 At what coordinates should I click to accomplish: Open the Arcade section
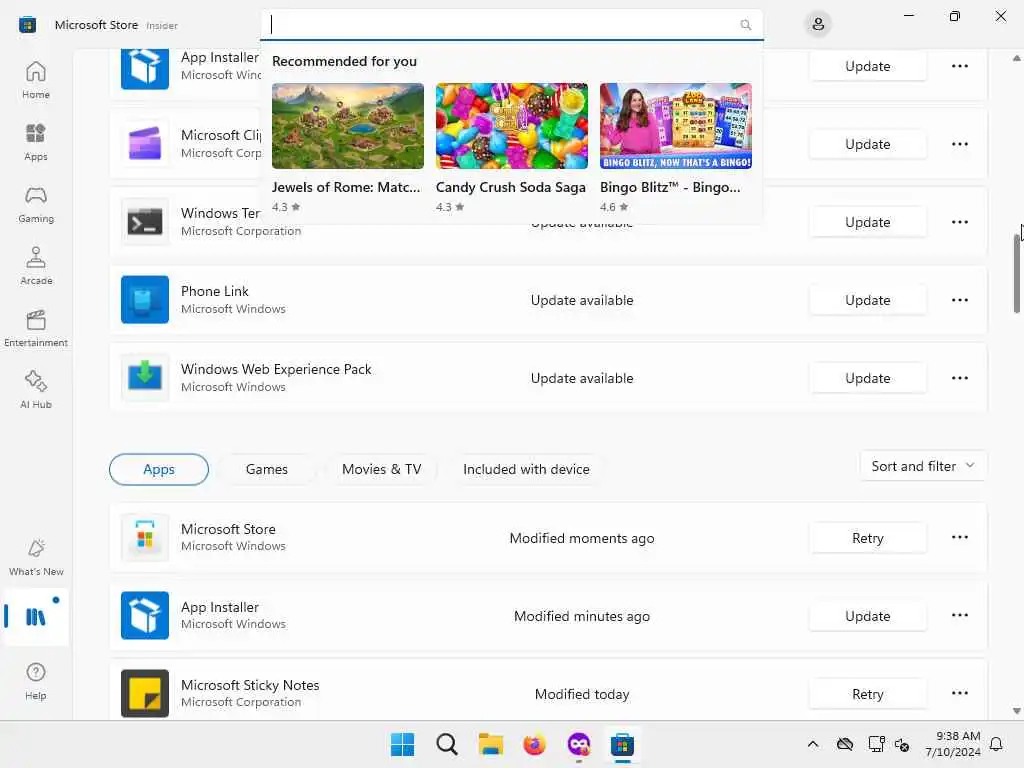pos(36,266)
